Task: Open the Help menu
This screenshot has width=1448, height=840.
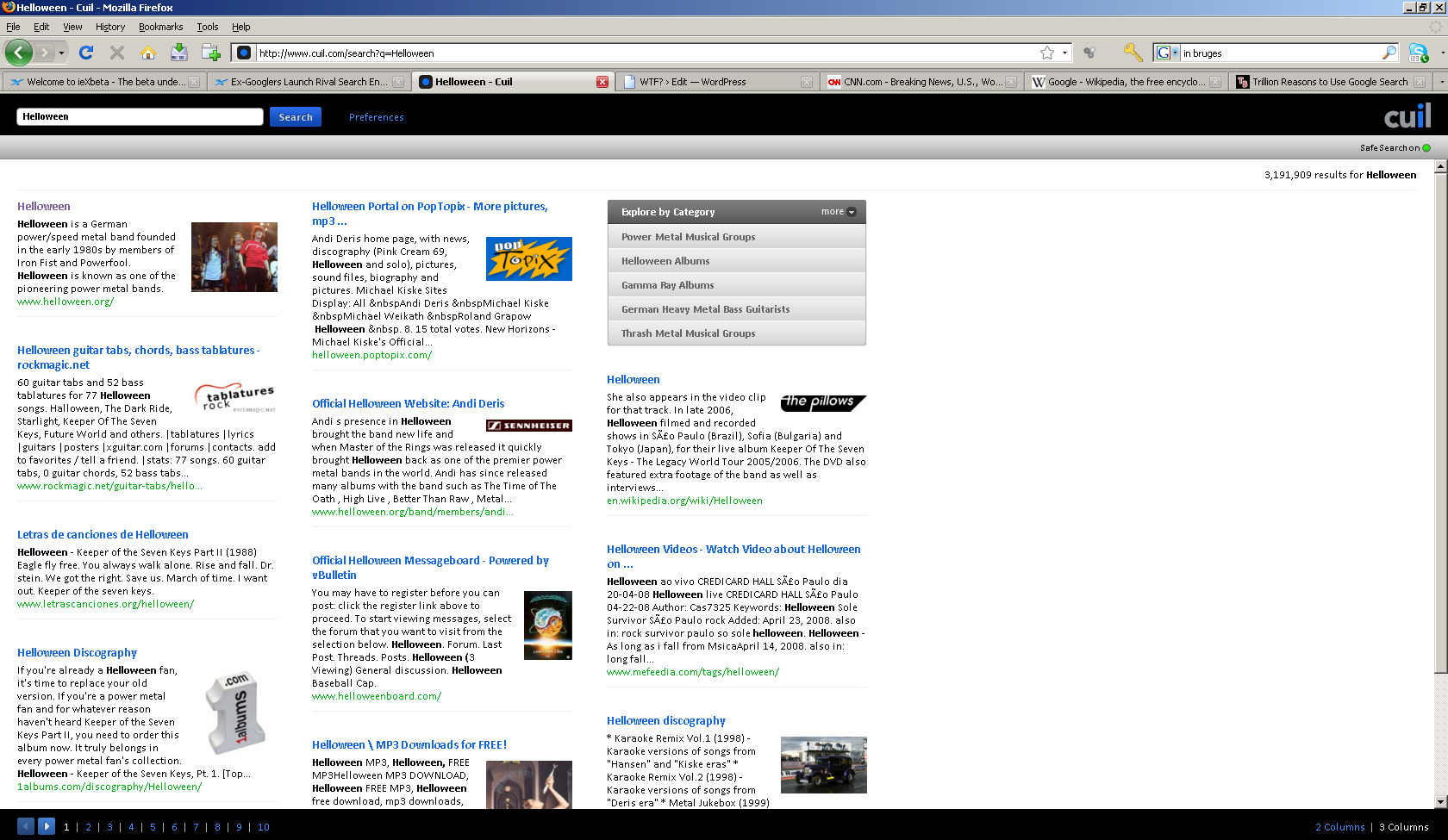Action: pos(241,27)
